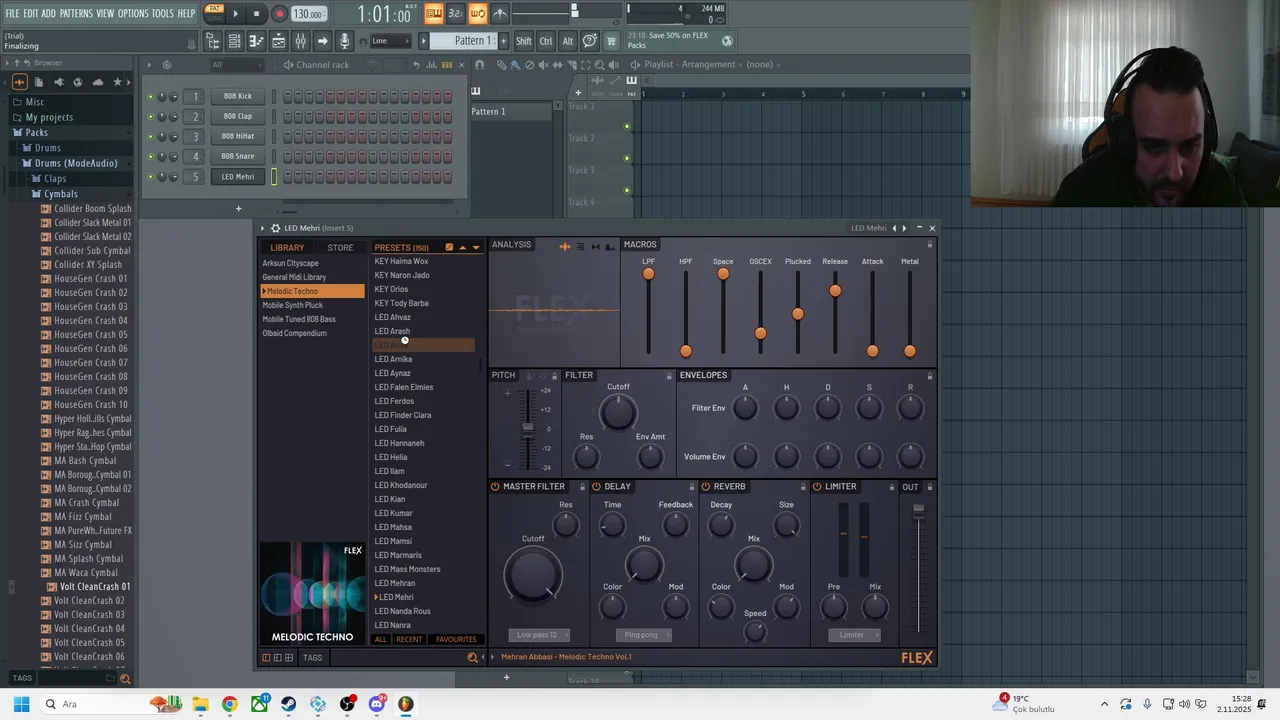Image resolution: width=1280 pixels, height=720 pixels.
Task: Go to previous preset arrow in FLEX title bar
Action: [894, 228]
